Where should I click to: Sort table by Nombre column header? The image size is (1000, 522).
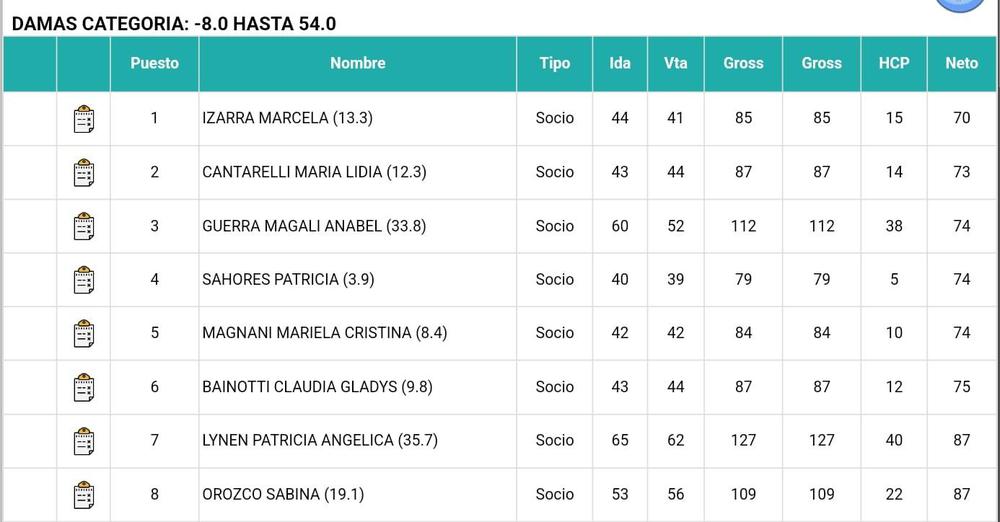(357, 63)
